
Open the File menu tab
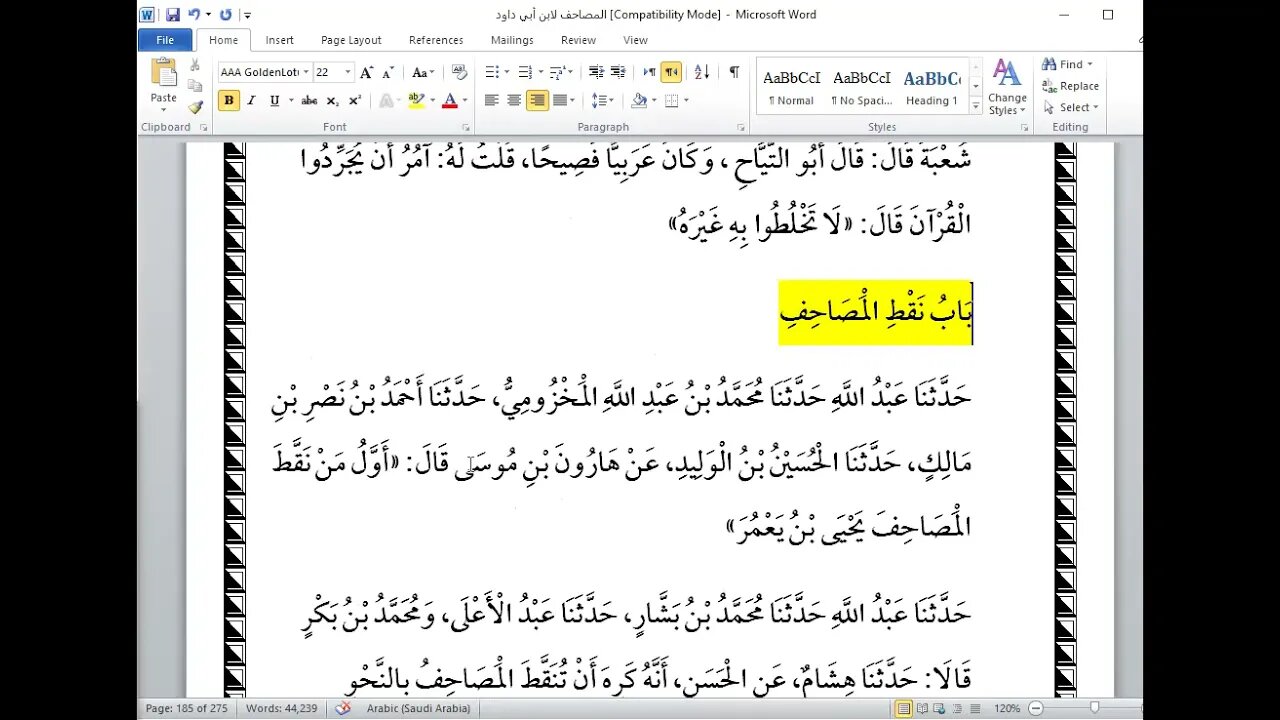pyautogui.click(x=165, y=40)
